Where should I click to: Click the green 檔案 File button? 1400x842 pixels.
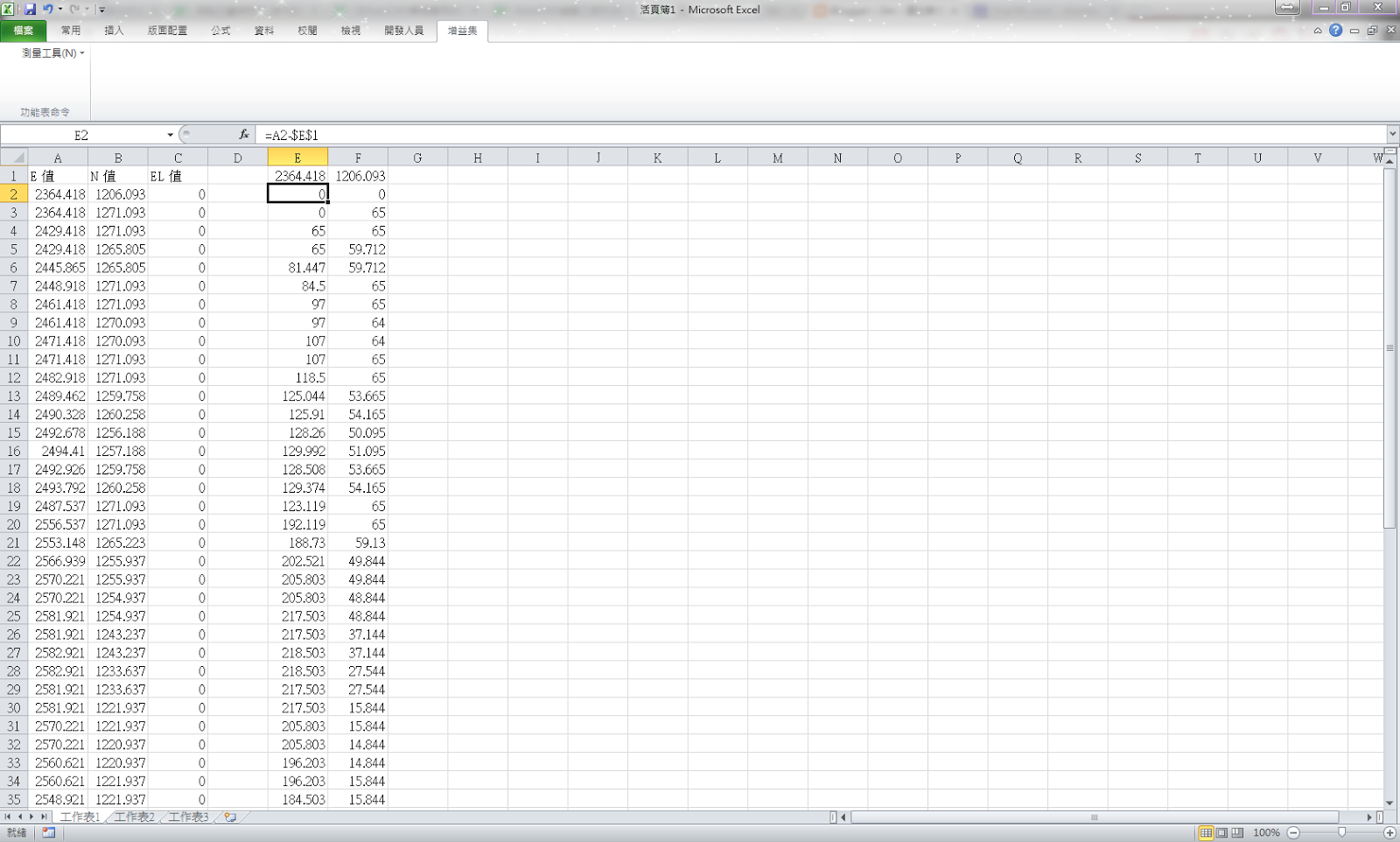pos(24,31)
